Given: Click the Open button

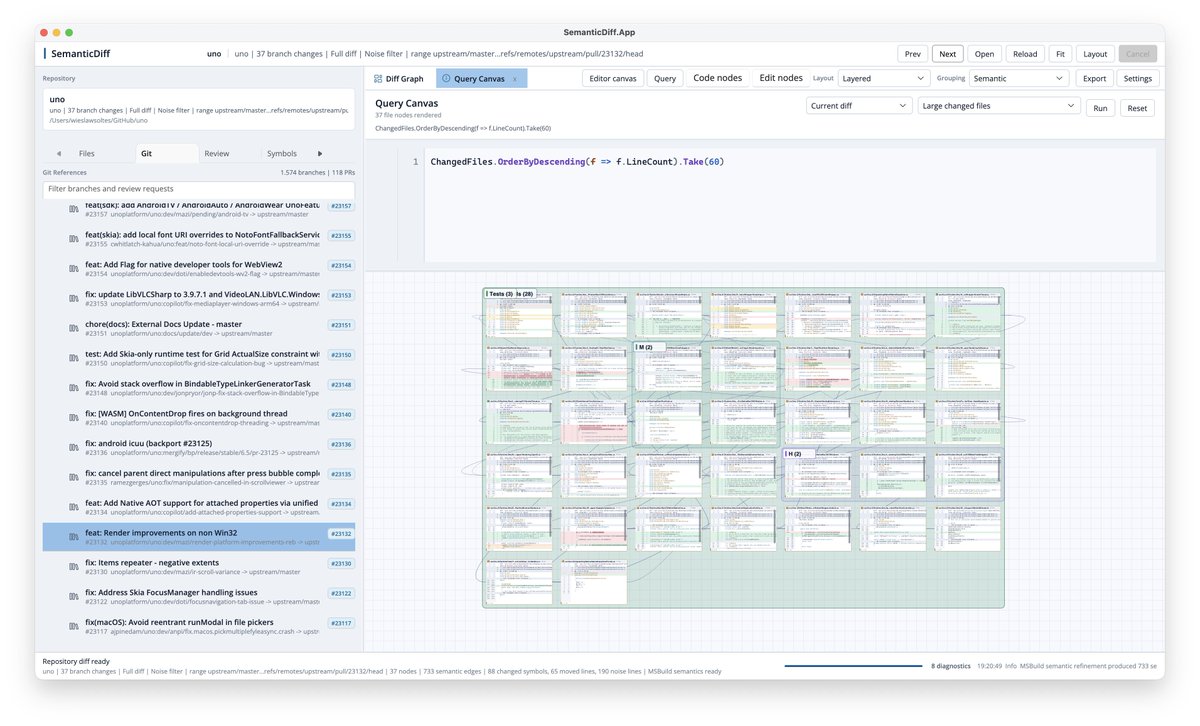Looking at the screenshot, I should coord(984,54).
